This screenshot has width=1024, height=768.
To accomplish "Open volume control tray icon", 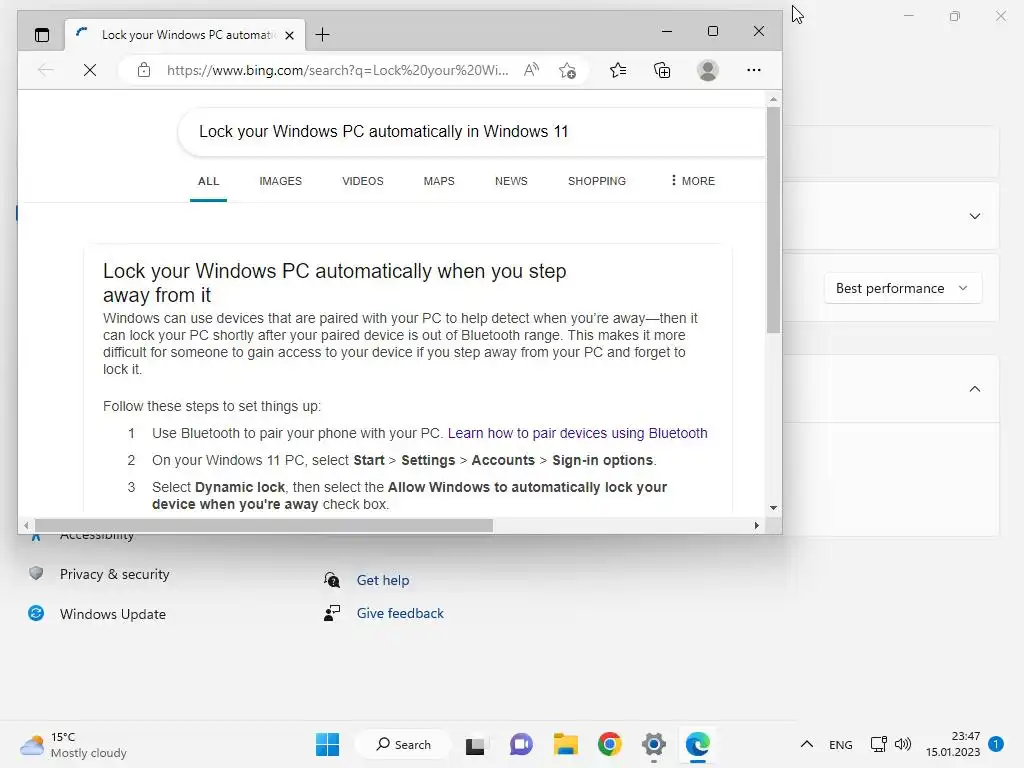I will (x=903, y=744).
